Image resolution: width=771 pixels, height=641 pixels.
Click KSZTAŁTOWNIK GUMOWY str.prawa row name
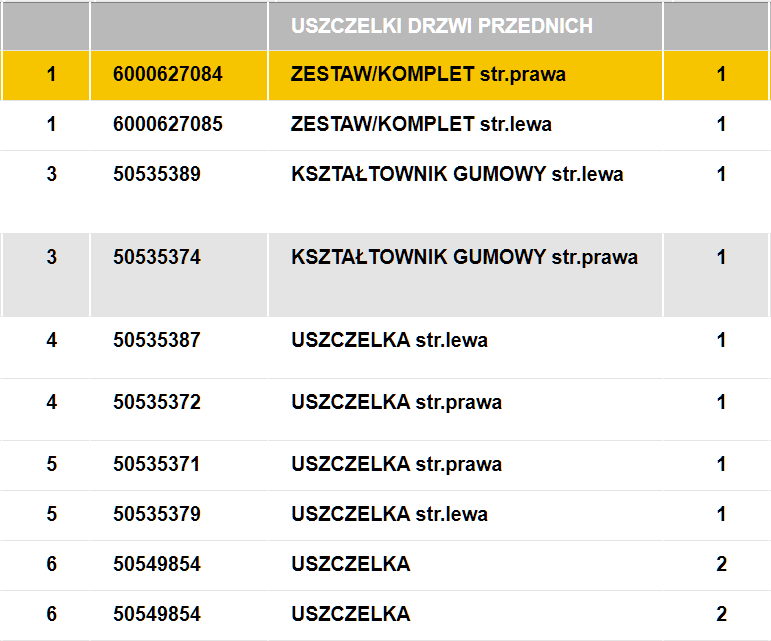pos(464,258)
